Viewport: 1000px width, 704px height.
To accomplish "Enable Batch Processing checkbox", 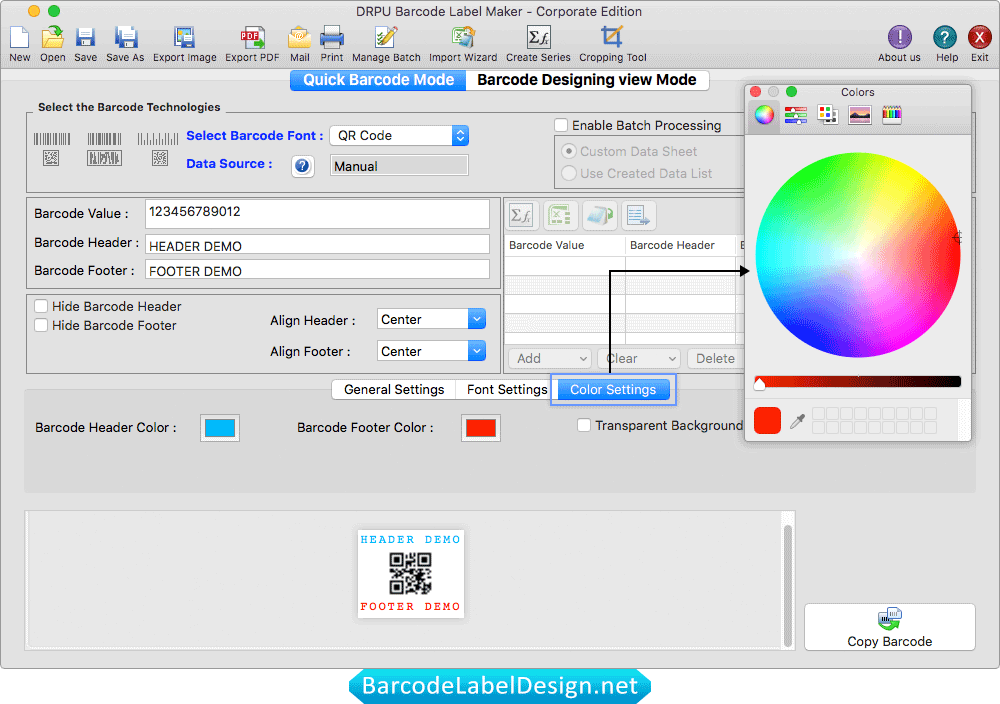I will (x=561, y=125).
